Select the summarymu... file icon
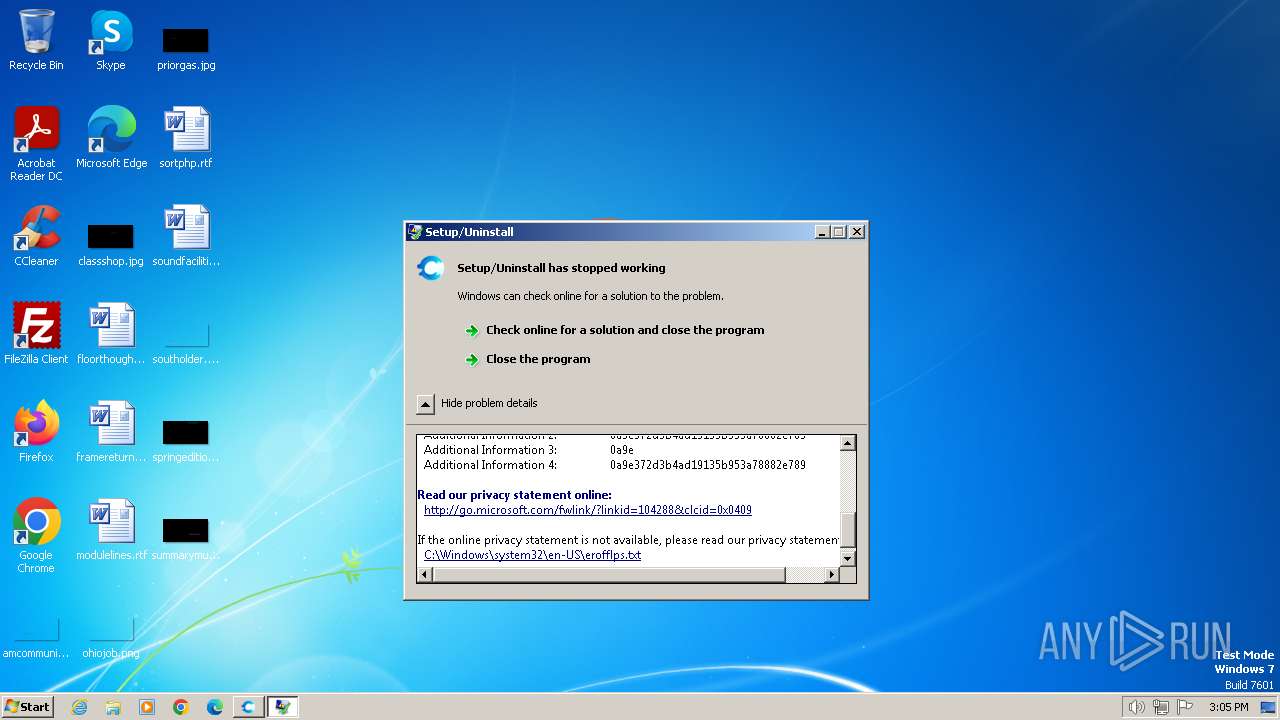The width and height of the screenshot is (1280, 720). point(186,537)
